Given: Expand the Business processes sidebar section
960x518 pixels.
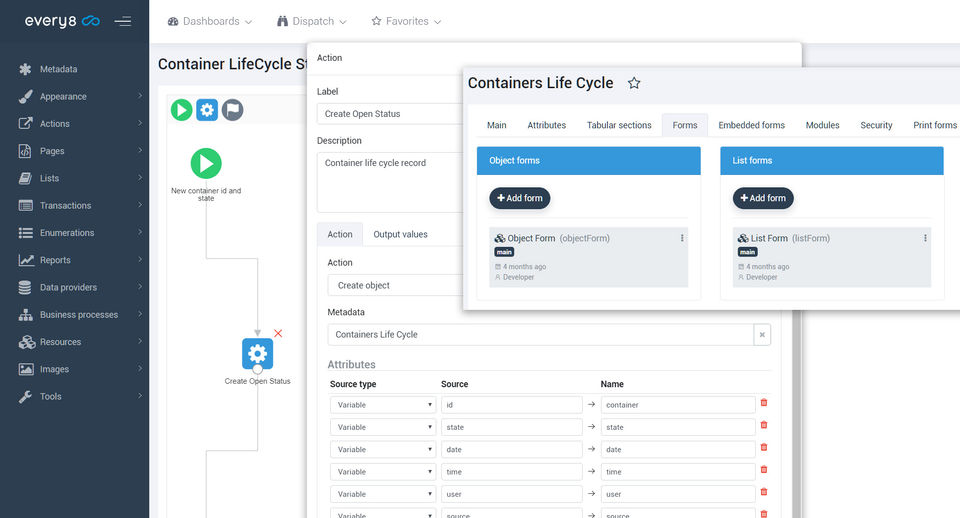Looking at the screenshot, I should click(x=80, y=315).
